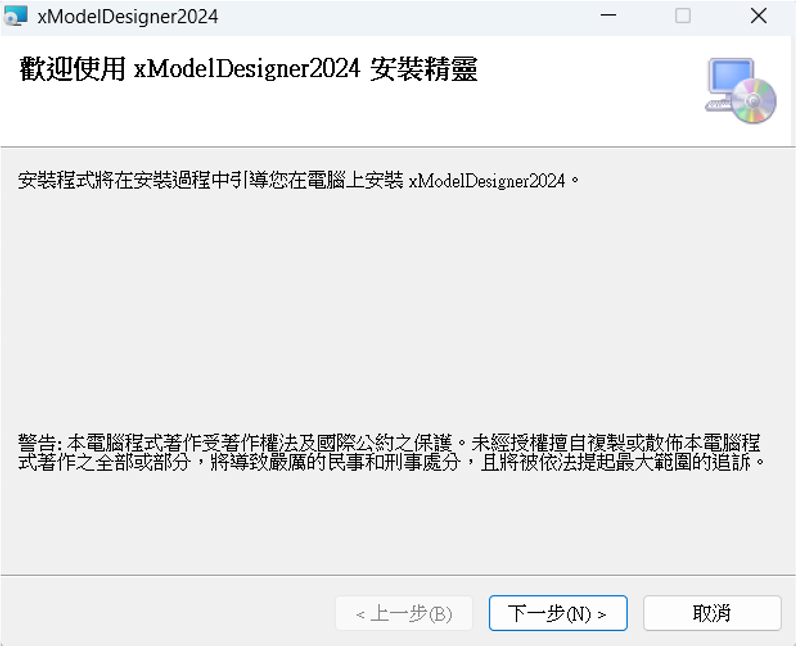Click the xModelDesigner2024 name in the description sentence

[x=488, y=181]
